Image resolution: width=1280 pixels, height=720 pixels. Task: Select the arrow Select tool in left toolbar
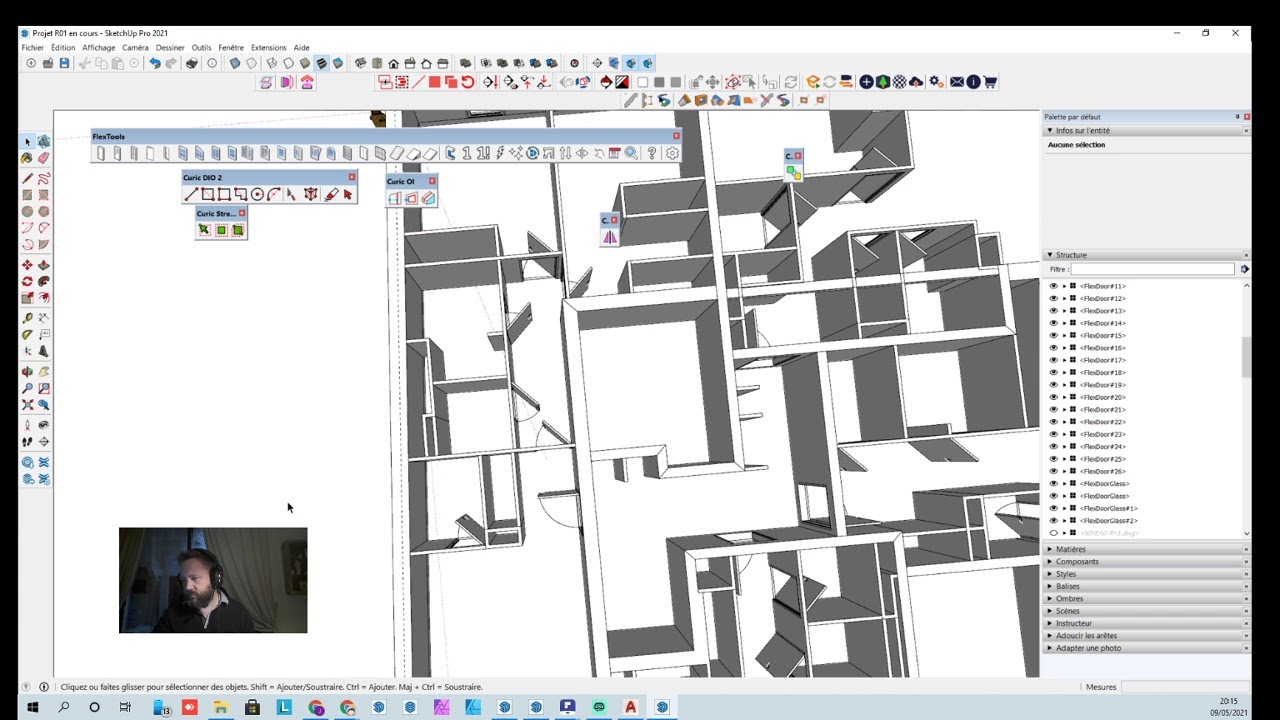pyautogui.click(x=27, y=141)
